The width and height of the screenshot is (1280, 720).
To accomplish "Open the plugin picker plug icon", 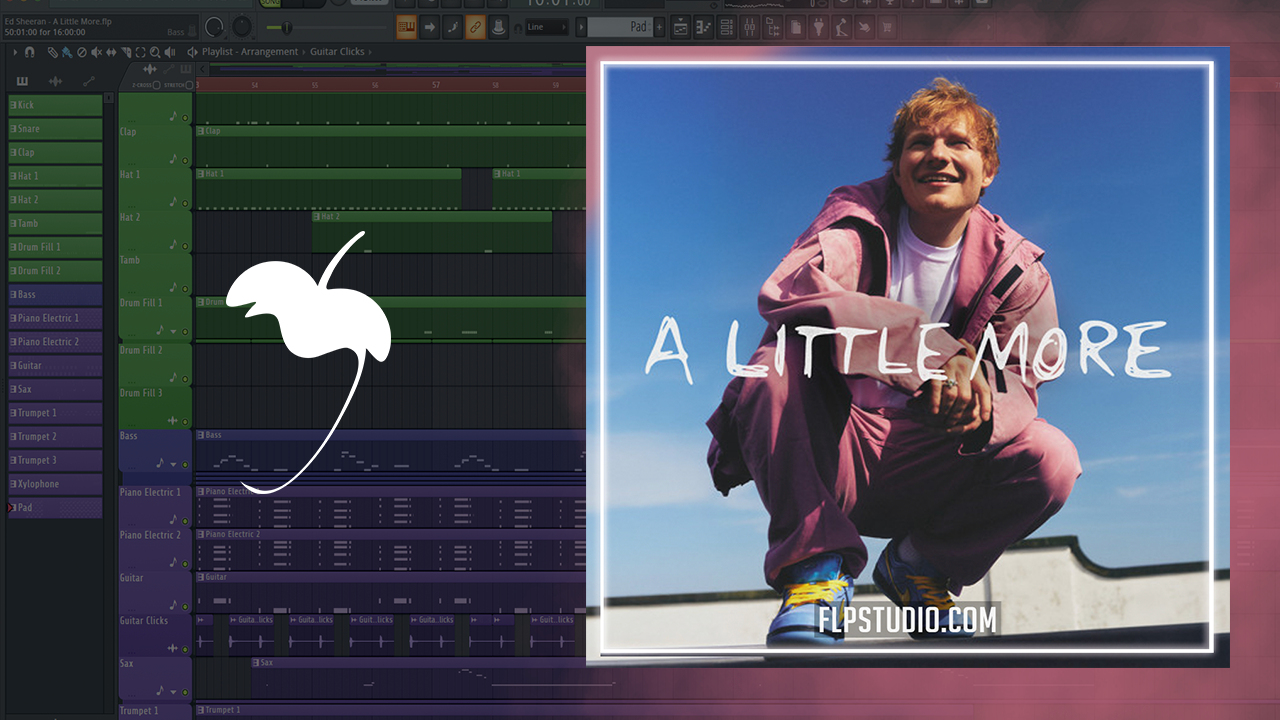I will (818, 27).
